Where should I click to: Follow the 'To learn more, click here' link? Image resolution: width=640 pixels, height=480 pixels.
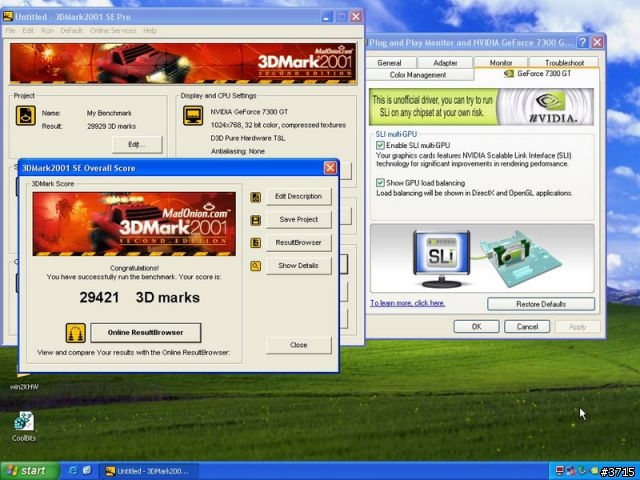(x=407, y=303)
